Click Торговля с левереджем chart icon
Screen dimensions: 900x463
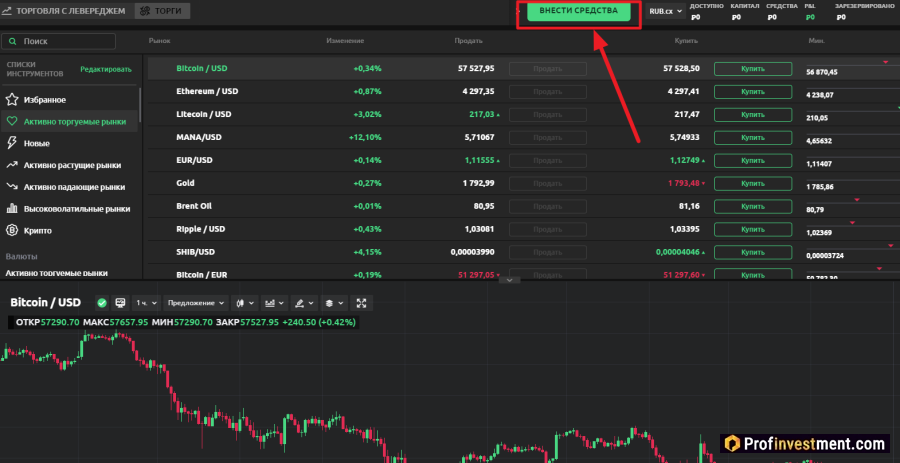click(6, 11)
